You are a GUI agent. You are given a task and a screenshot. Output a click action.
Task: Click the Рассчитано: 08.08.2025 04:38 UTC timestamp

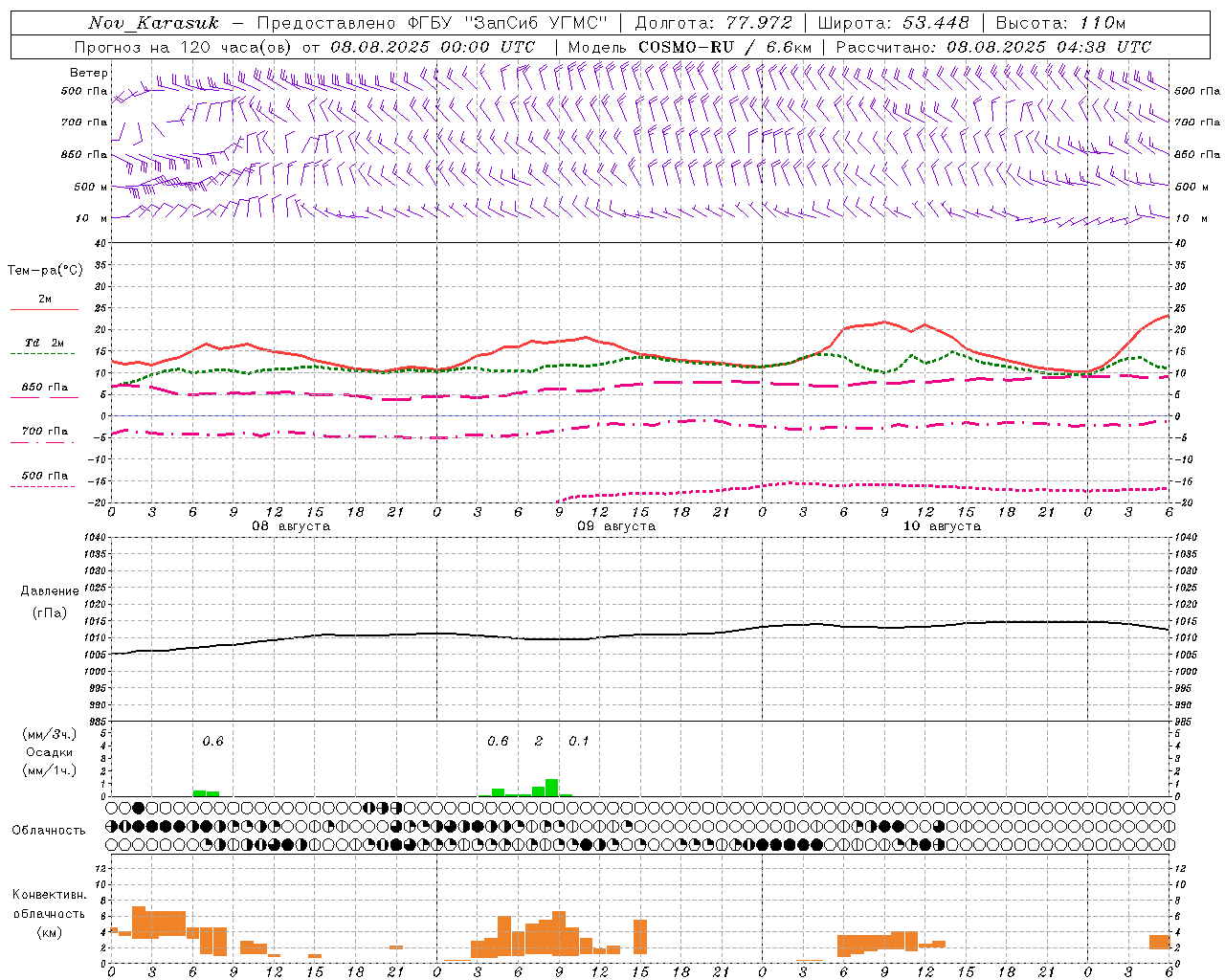coord(992,47)
